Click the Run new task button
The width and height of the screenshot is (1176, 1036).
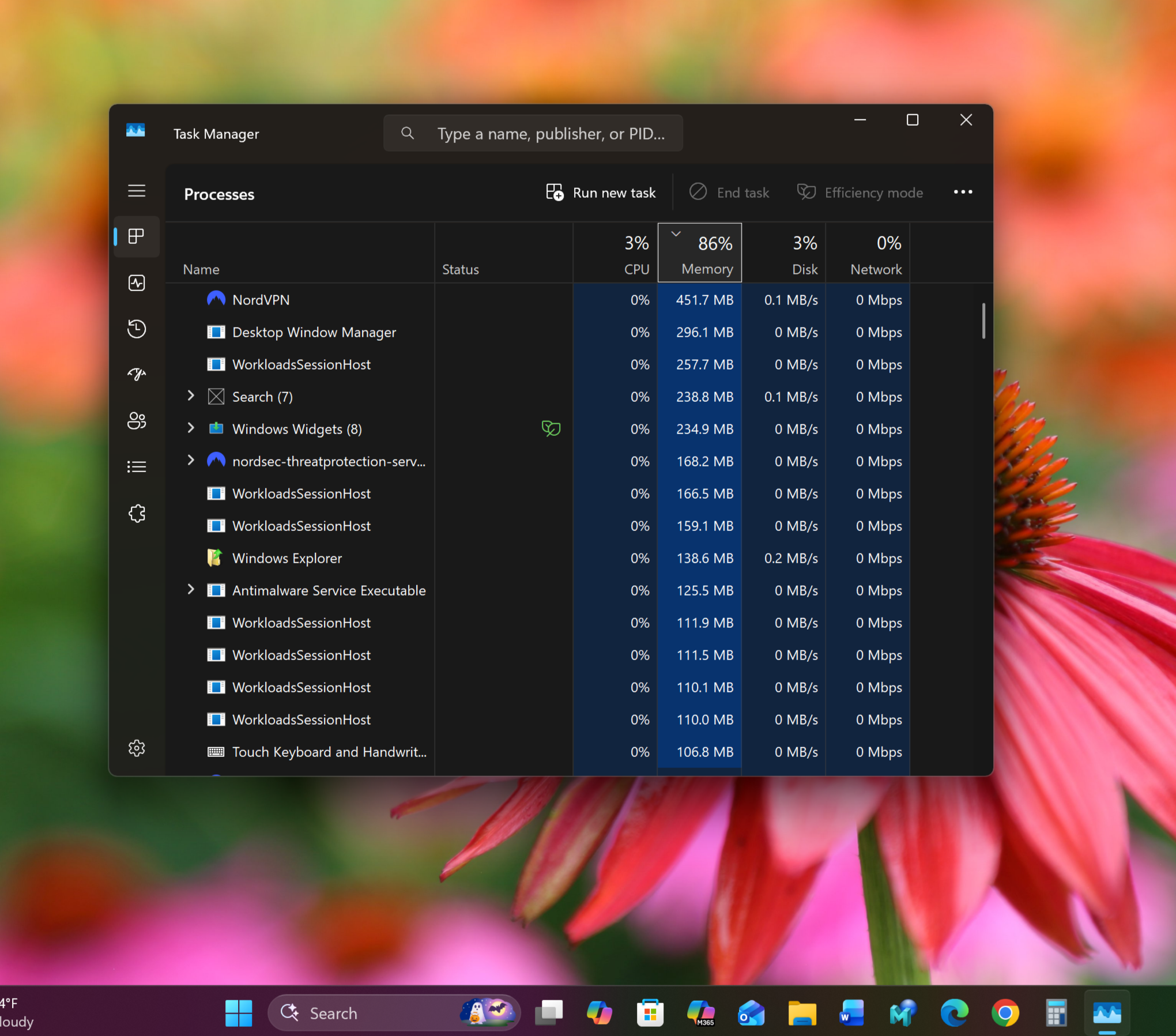[601, 193]
